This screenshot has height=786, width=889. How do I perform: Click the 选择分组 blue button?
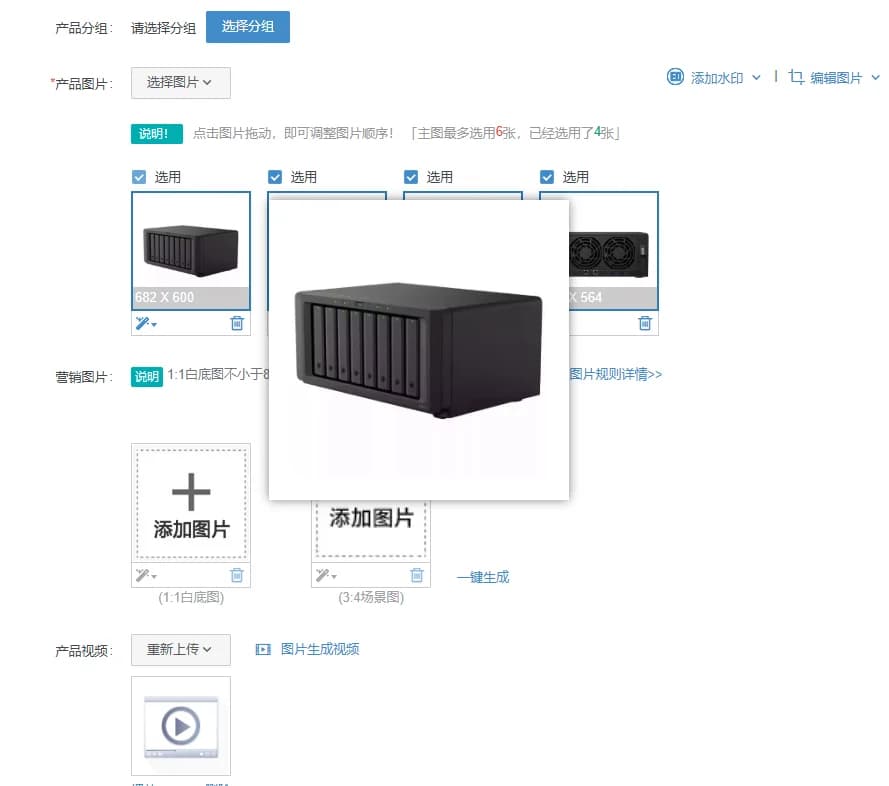point(248,27)
